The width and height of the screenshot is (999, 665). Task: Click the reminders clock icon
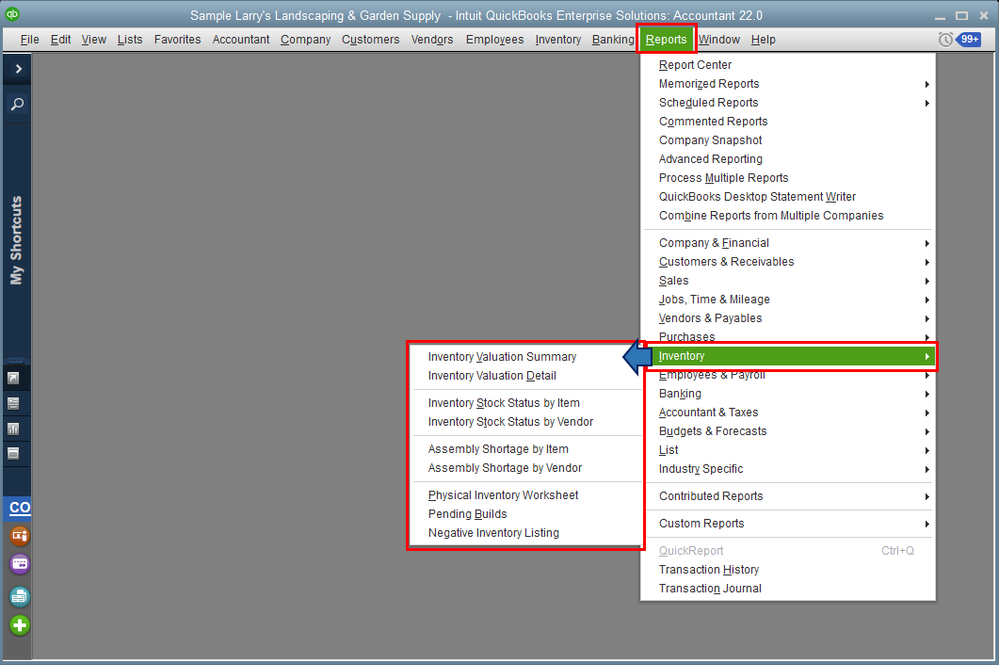[x=945, y=39]
